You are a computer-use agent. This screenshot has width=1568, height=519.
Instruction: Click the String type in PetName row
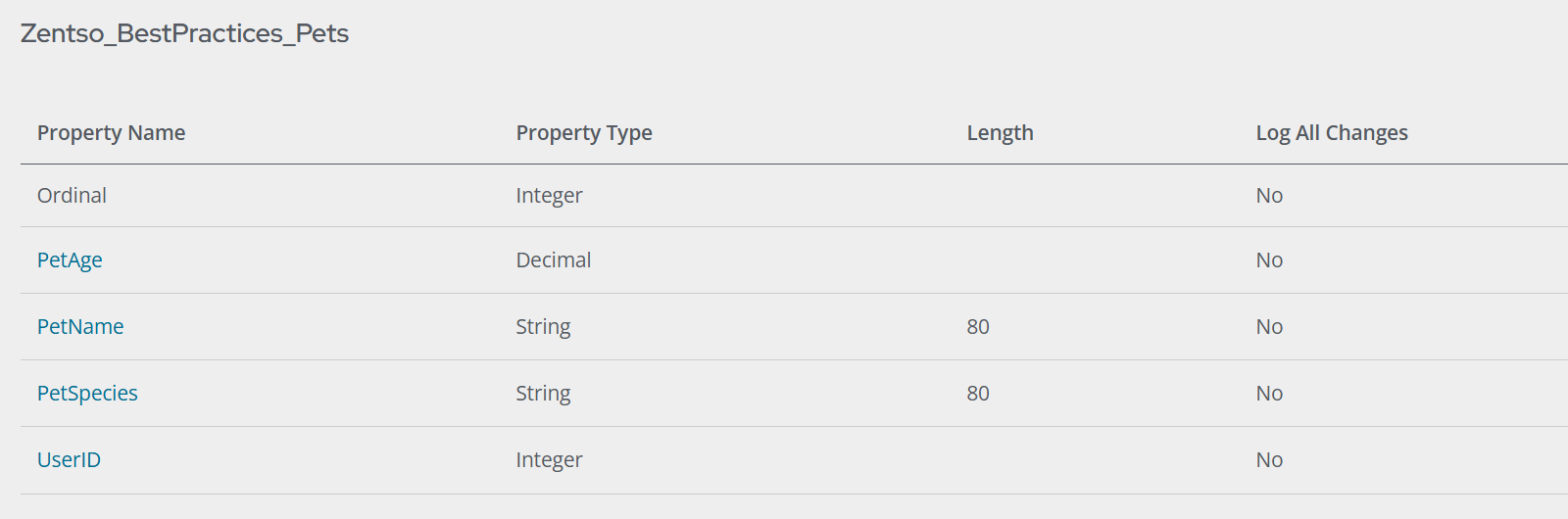543,327
